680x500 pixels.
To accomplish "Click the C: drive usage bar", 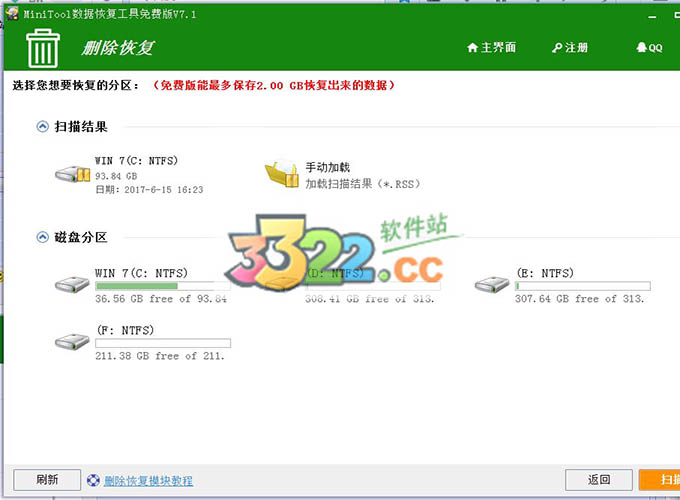I will (x=163, y=286).
